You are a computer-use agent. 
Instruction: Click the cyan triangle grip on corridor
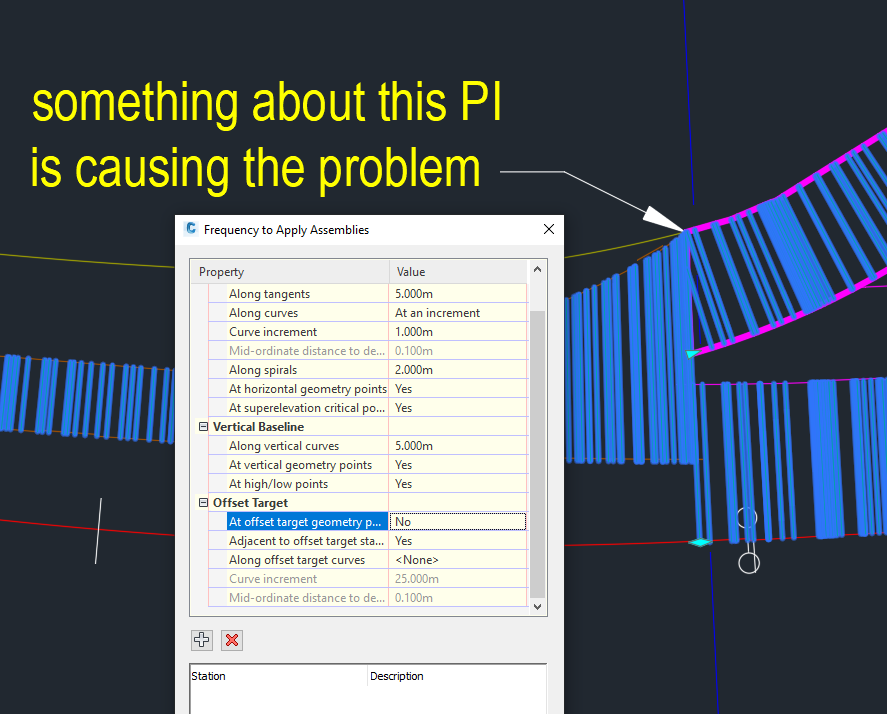(x=692, y=354)
